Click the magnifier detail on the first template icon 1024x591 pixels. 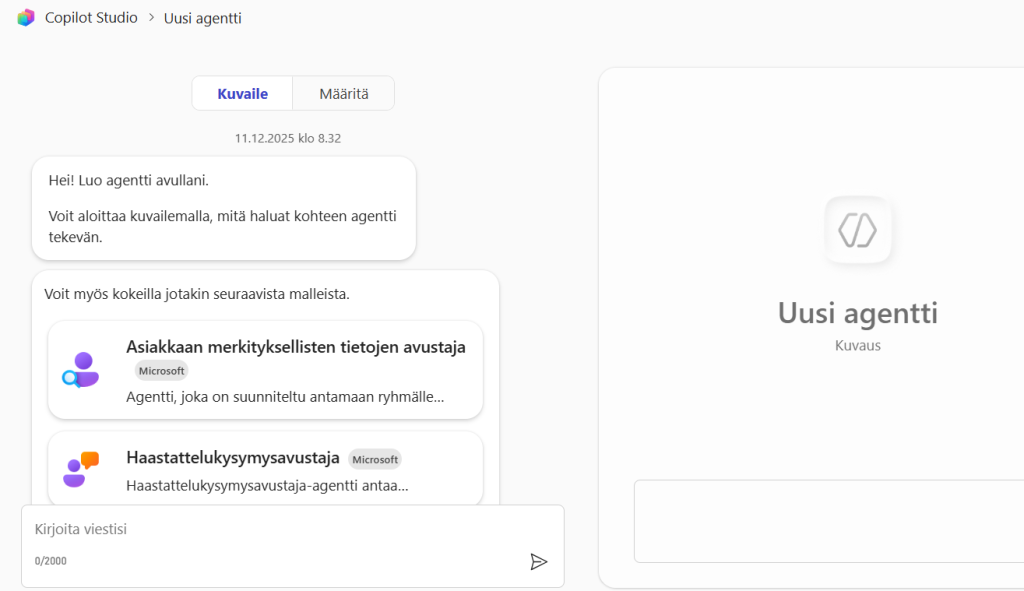coord(71,379)
